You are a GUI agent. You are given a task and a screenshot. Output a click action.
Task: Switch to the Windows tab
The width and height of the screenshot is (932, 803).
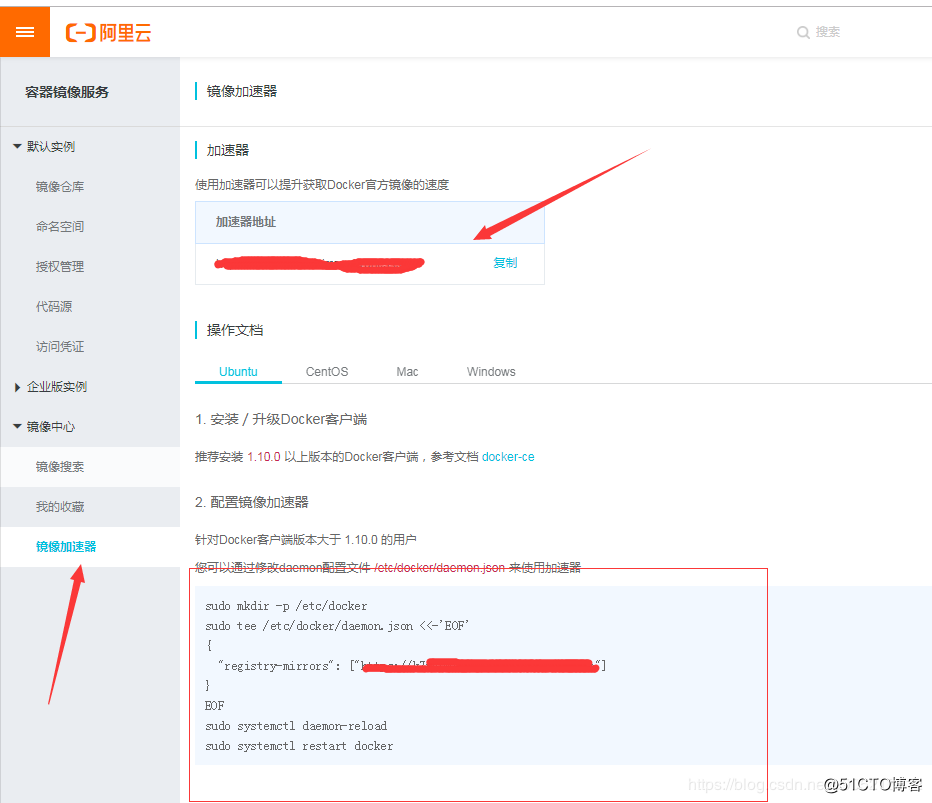point(491,371)
